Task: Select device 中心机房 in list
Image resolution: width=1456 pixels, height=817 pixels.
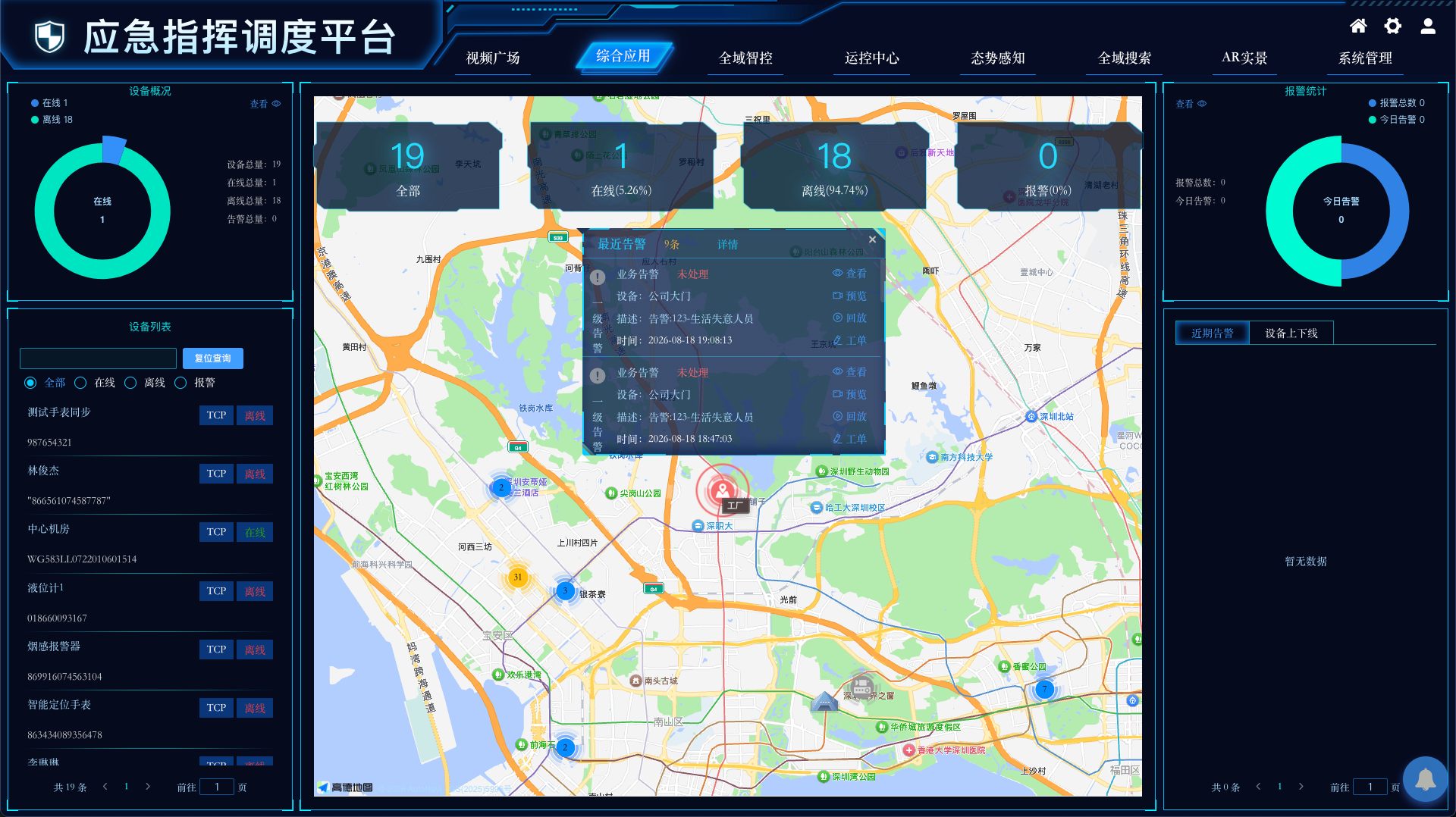Action: tap(150, 544)
